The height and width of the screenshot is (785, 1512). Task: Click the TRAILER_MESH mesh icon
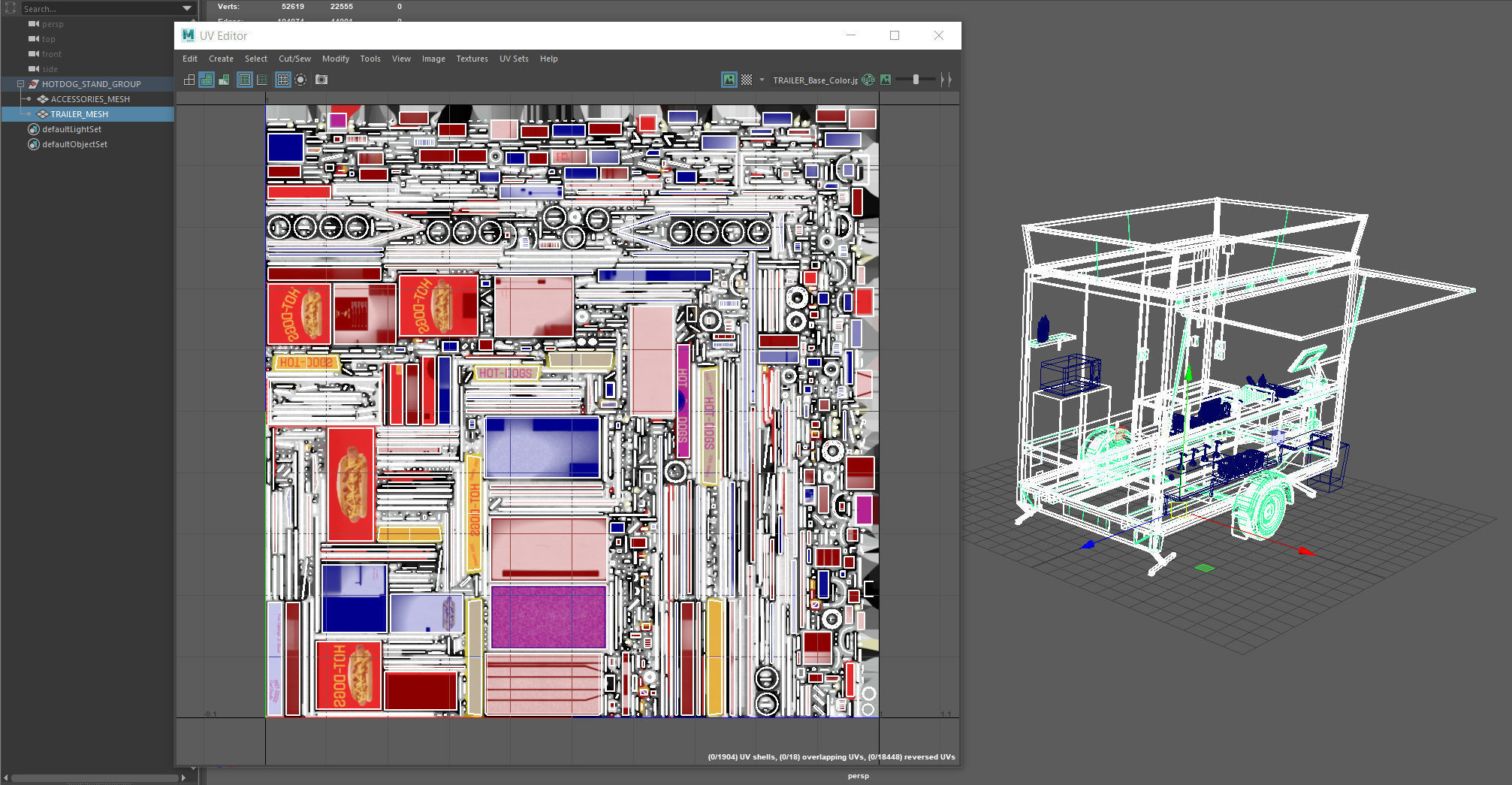(43, 114)
